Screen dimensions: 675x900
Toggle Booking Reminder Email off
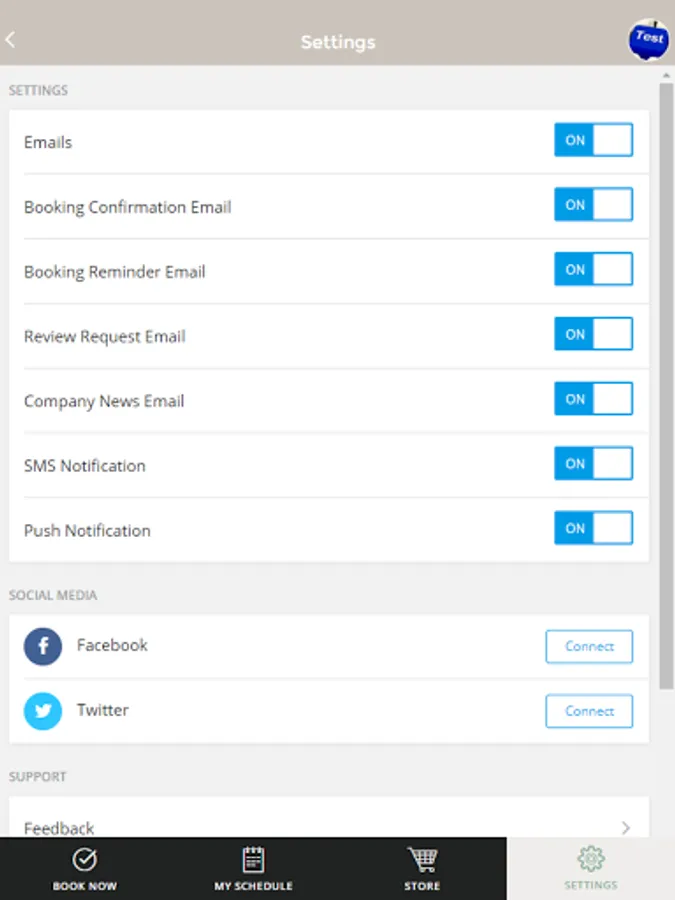[593, 270]
